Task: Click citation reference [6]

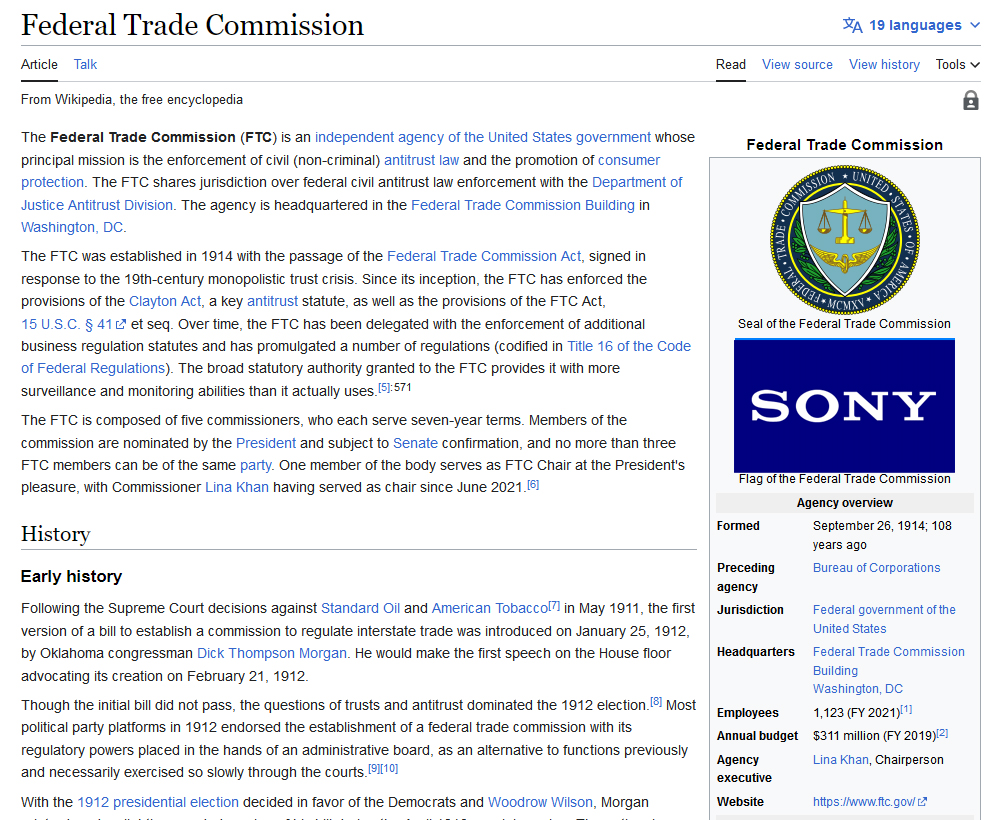Action: click(533, 484)
